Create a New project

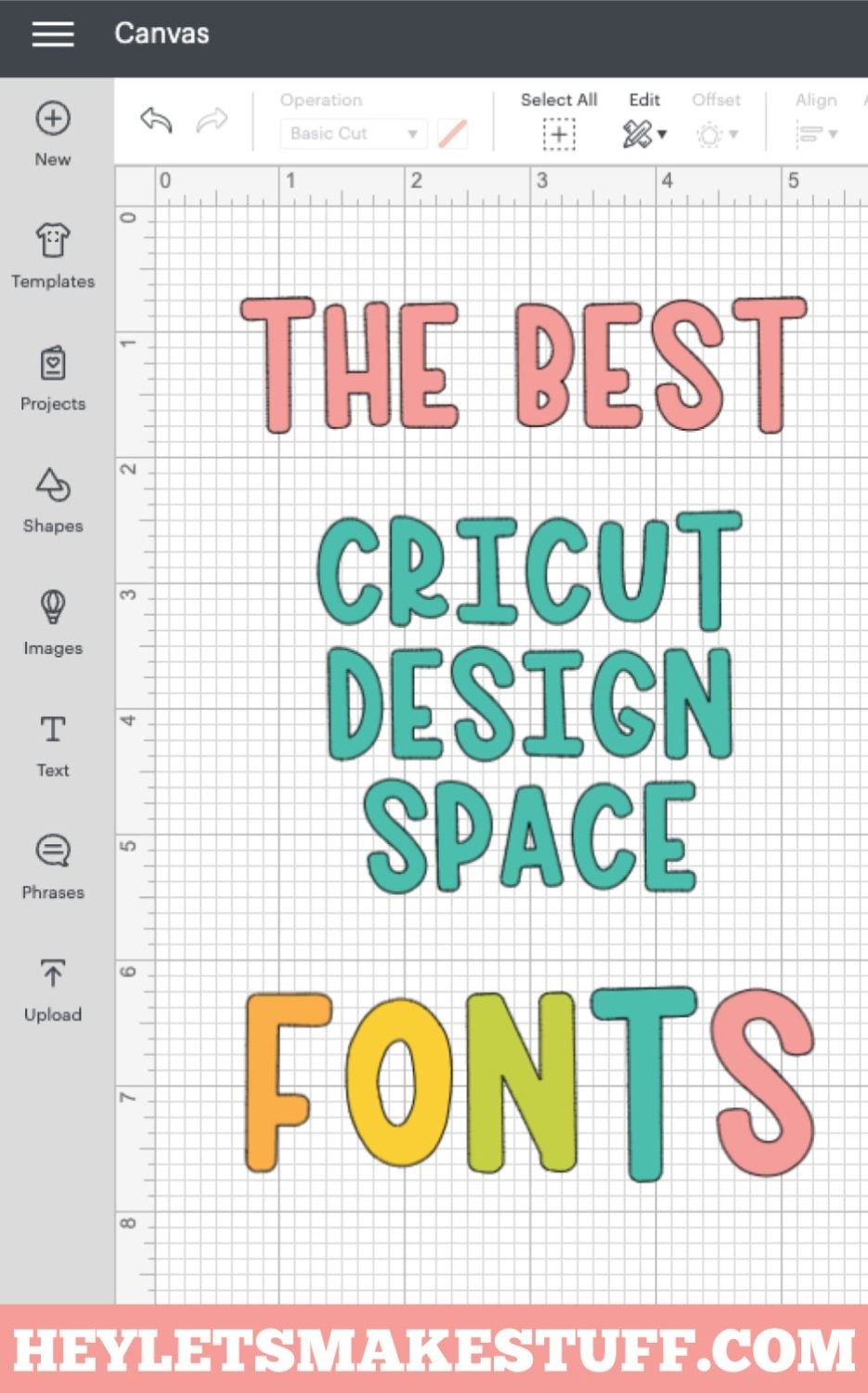(x=52, y=133)
